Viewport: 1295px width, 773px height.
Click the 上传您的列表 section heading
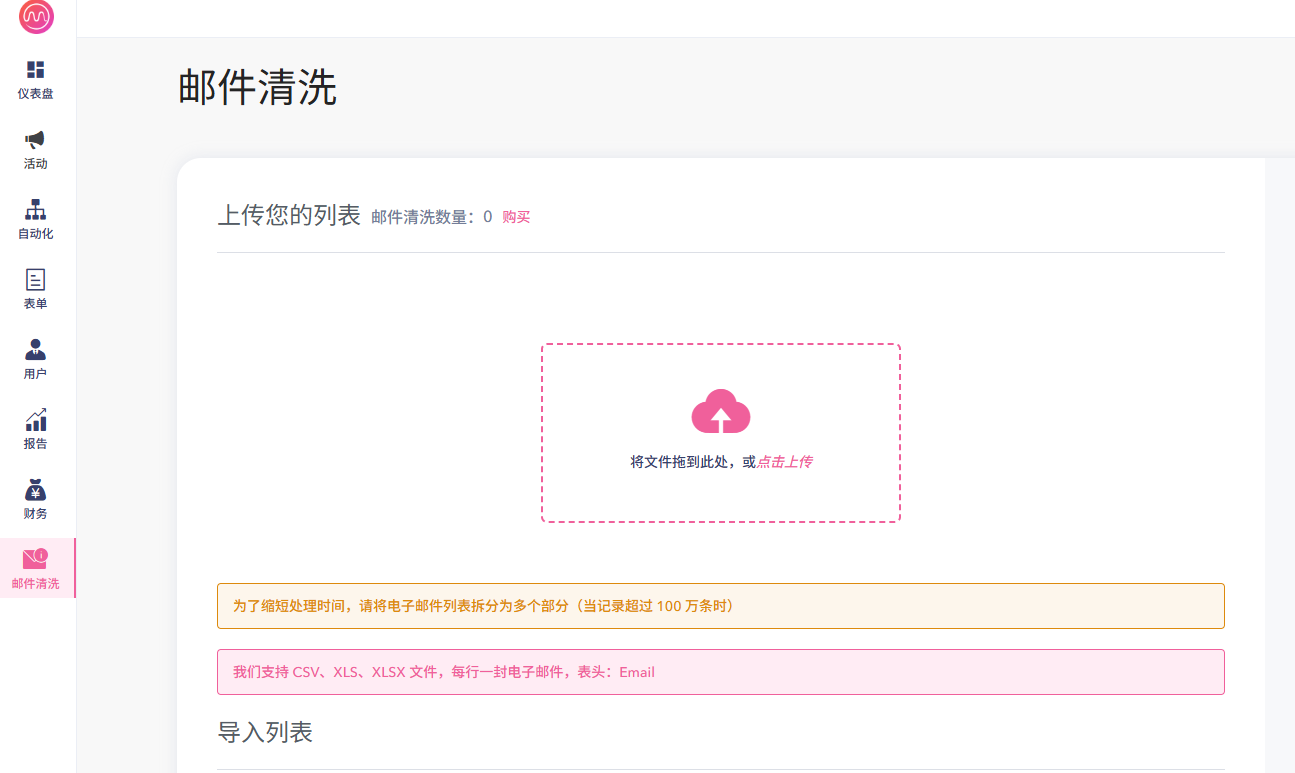pos(288,215)
